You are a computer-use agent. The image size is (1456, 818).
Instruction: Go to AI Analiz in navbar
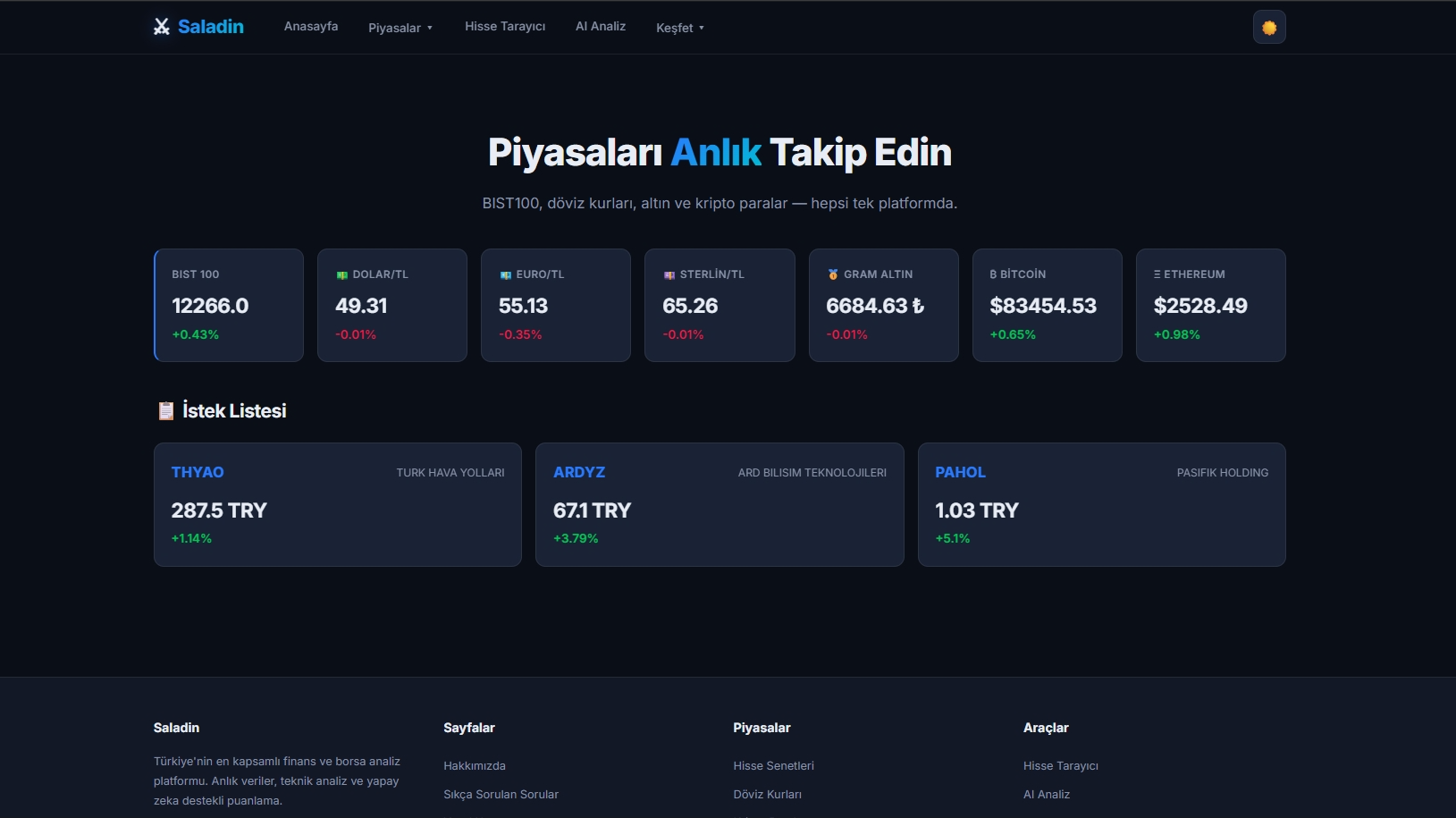coord(601,26)
